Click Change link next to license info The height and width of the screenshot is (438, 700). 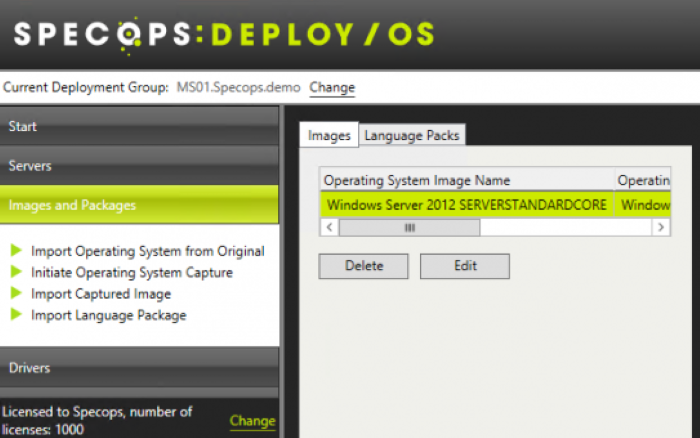point(252,421)
